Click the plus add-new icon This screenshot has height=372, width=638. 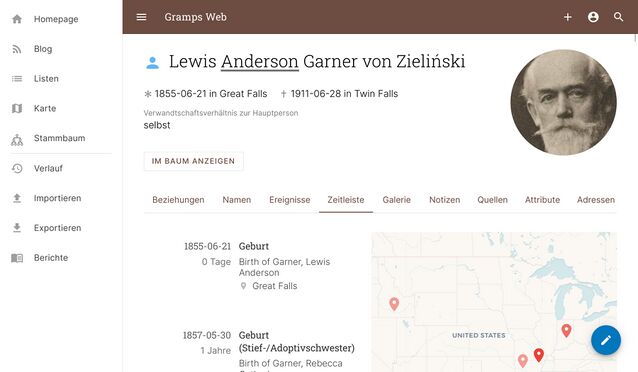click(568, 17)
